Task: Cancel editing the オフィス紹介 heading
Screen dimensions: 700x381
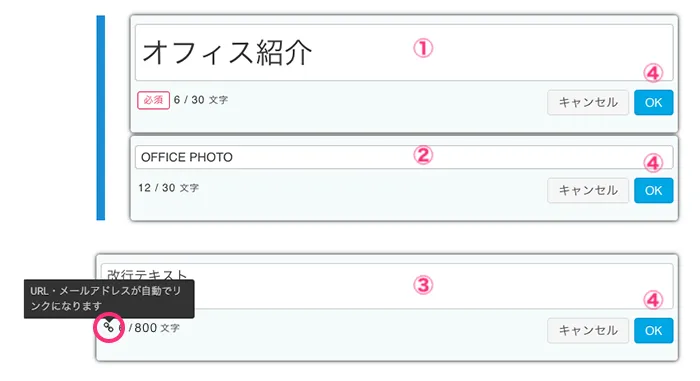Action: click(x=588, y=102)
